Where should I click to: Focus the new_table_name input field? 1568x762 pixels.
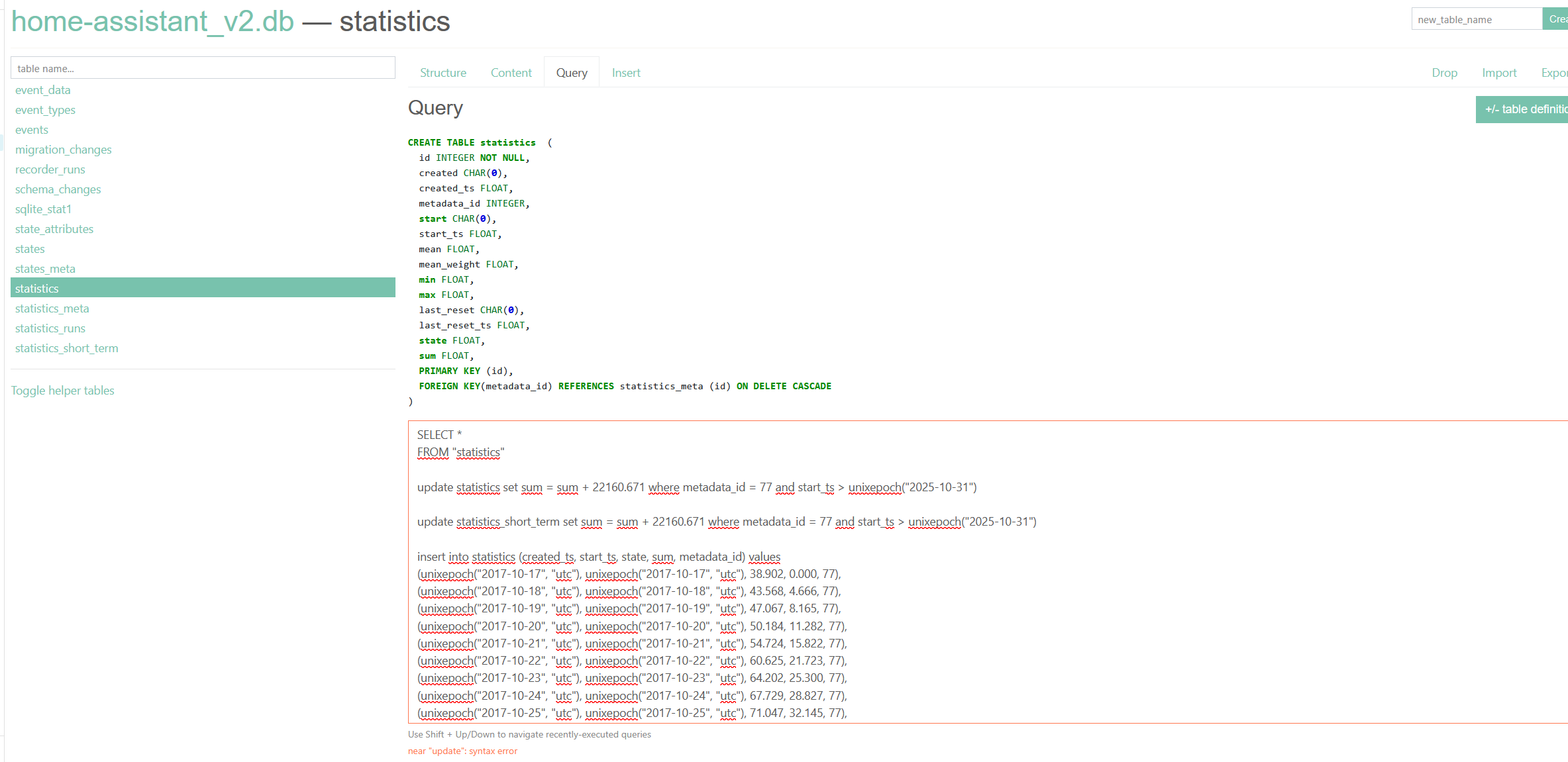[x=1476, y=19]
